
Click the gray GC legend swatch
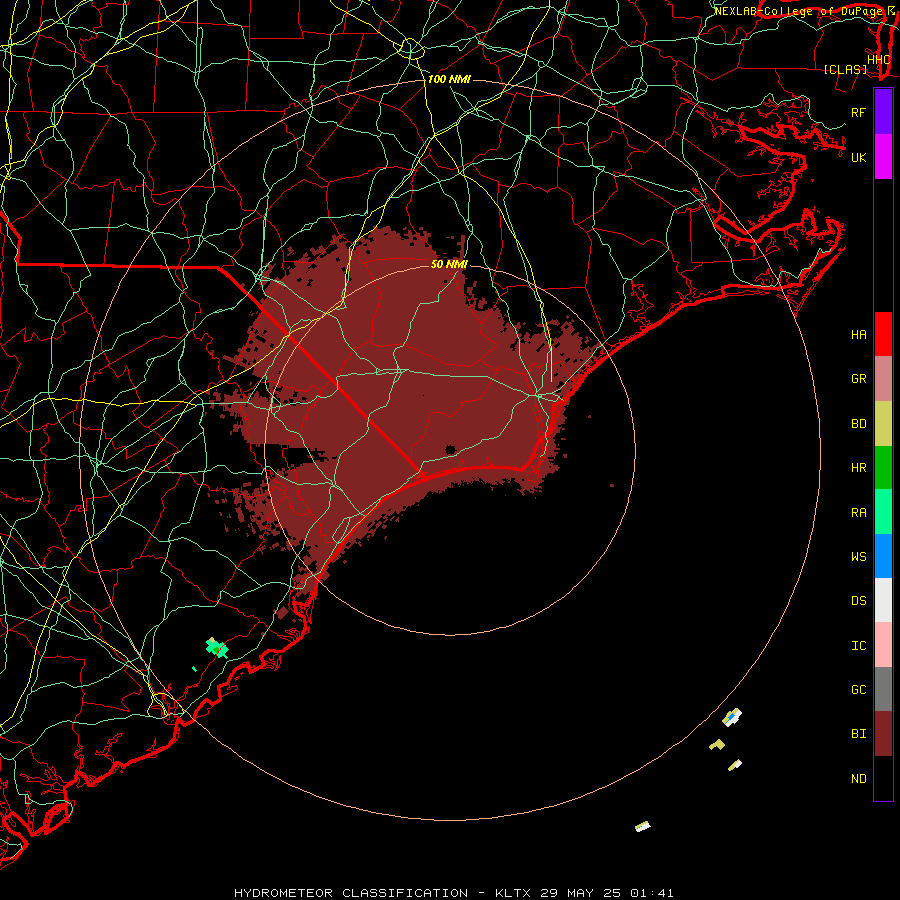point(883,689)
